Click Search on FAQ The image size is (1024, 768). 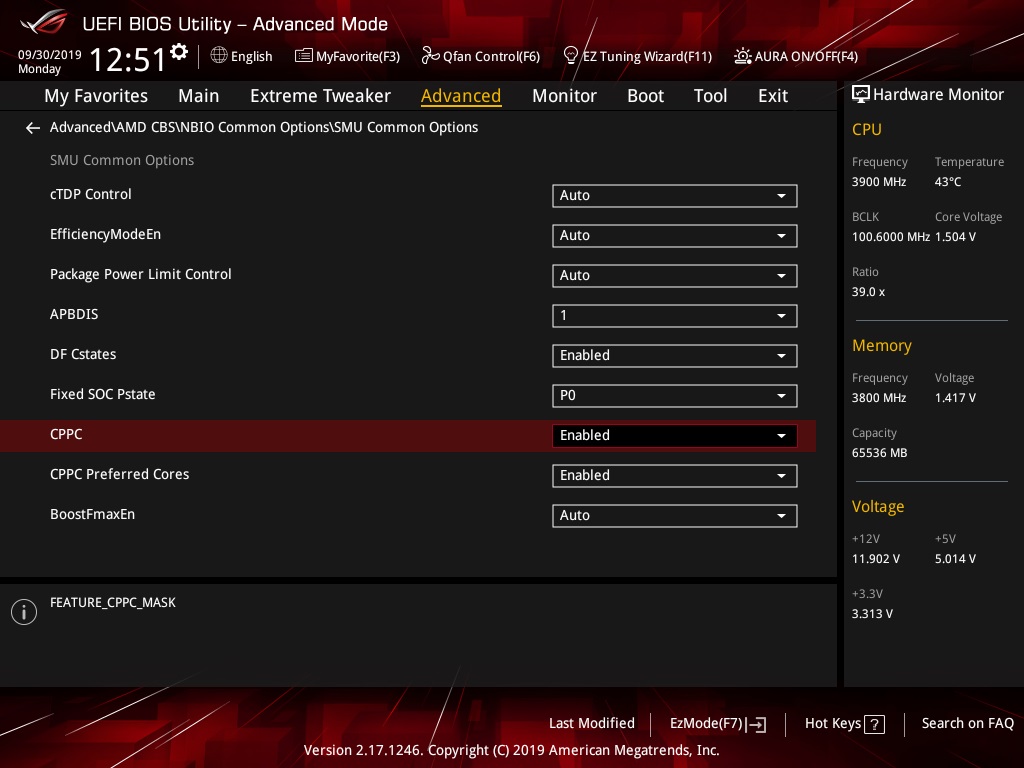click(x=967, y=724)
